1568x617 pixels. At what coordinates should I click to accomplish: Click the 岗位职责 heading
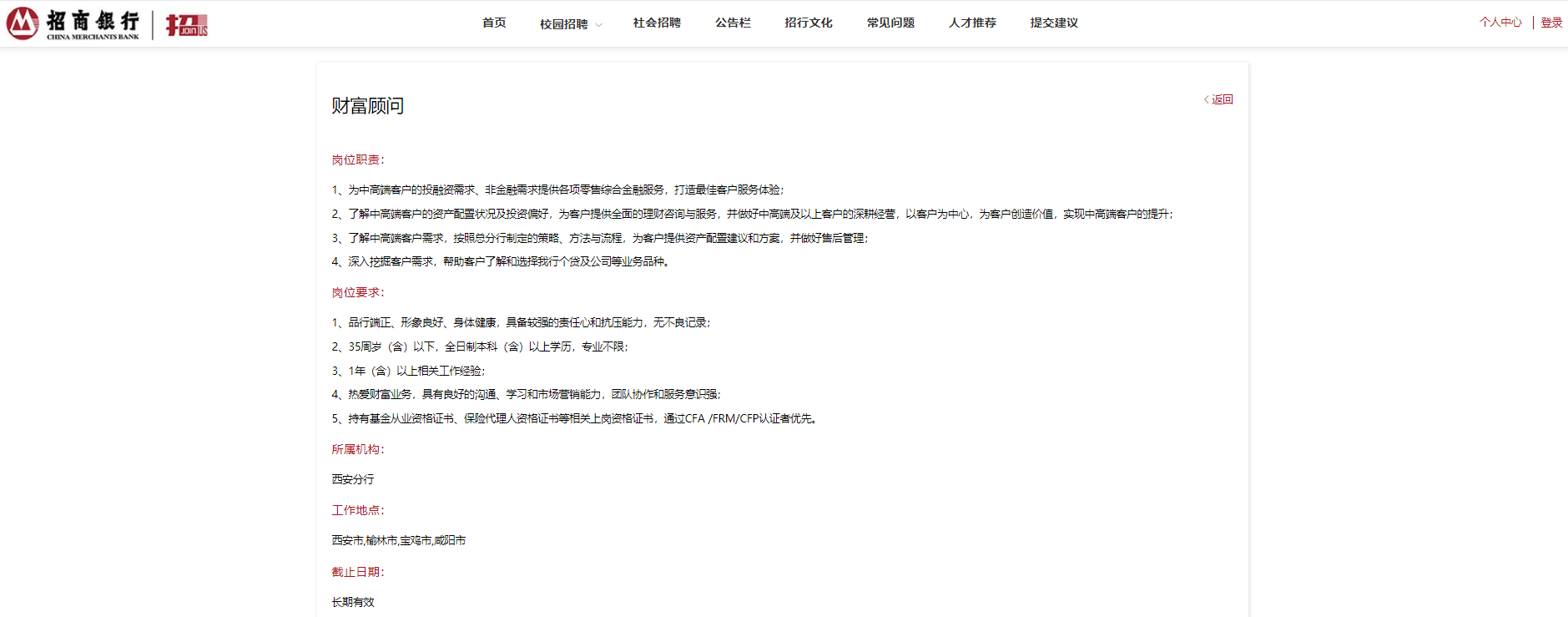click(358, 159)
